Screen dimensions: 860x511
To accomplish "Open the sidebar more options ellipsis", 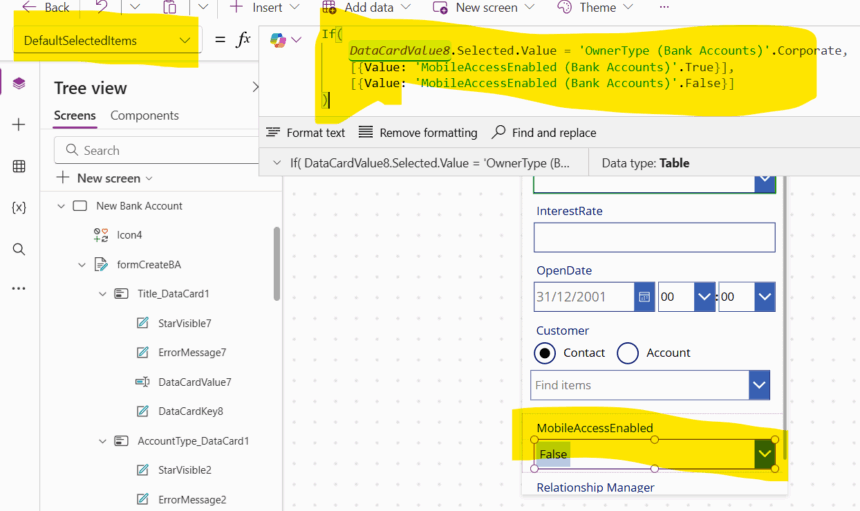I will (x=19, y=288).
